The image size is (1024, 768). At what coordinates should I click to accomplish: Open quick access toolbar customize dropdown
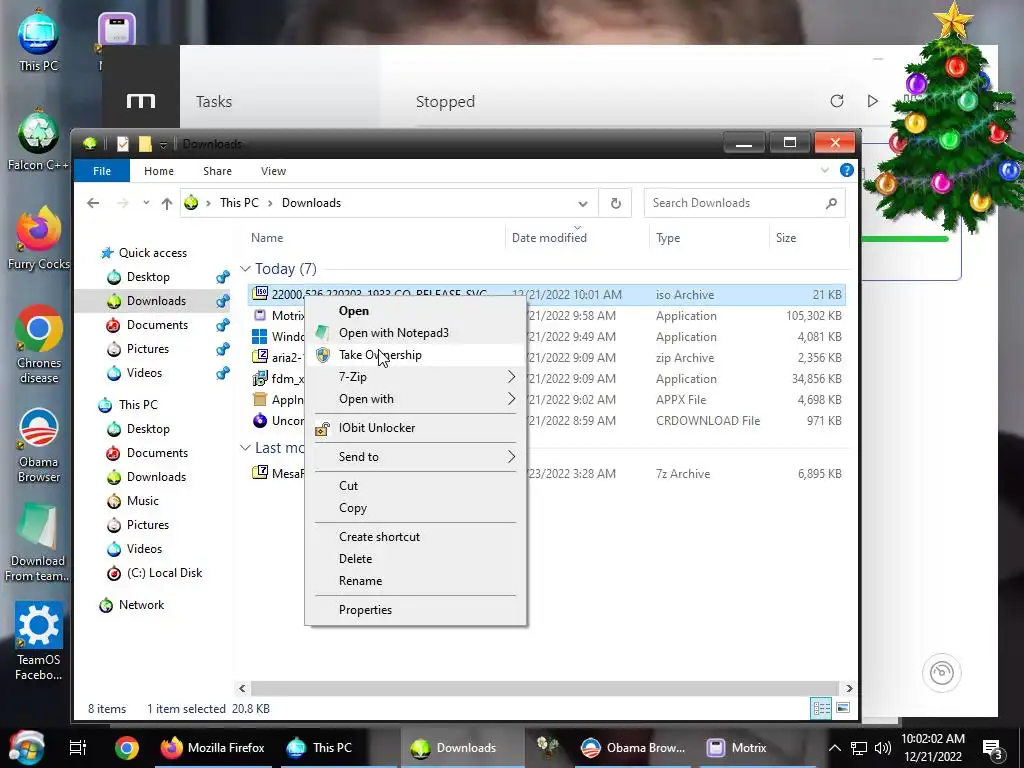click(x=163, y=144)
